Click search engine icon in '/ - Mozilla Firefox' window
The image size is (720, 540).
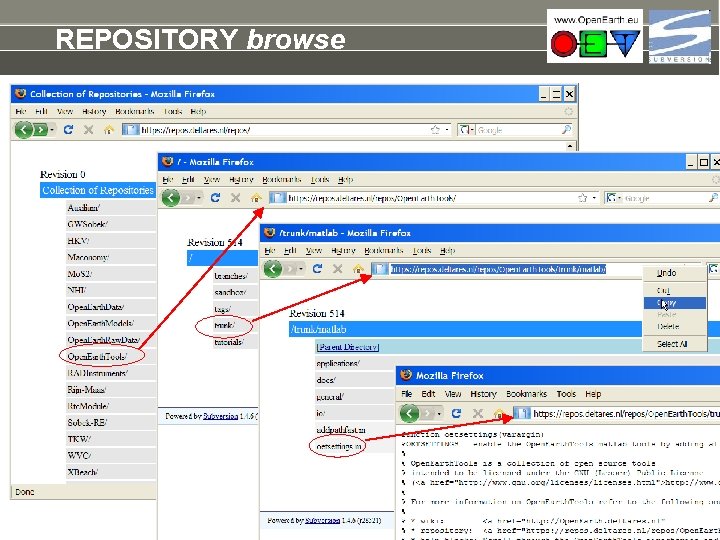point(611,198)
